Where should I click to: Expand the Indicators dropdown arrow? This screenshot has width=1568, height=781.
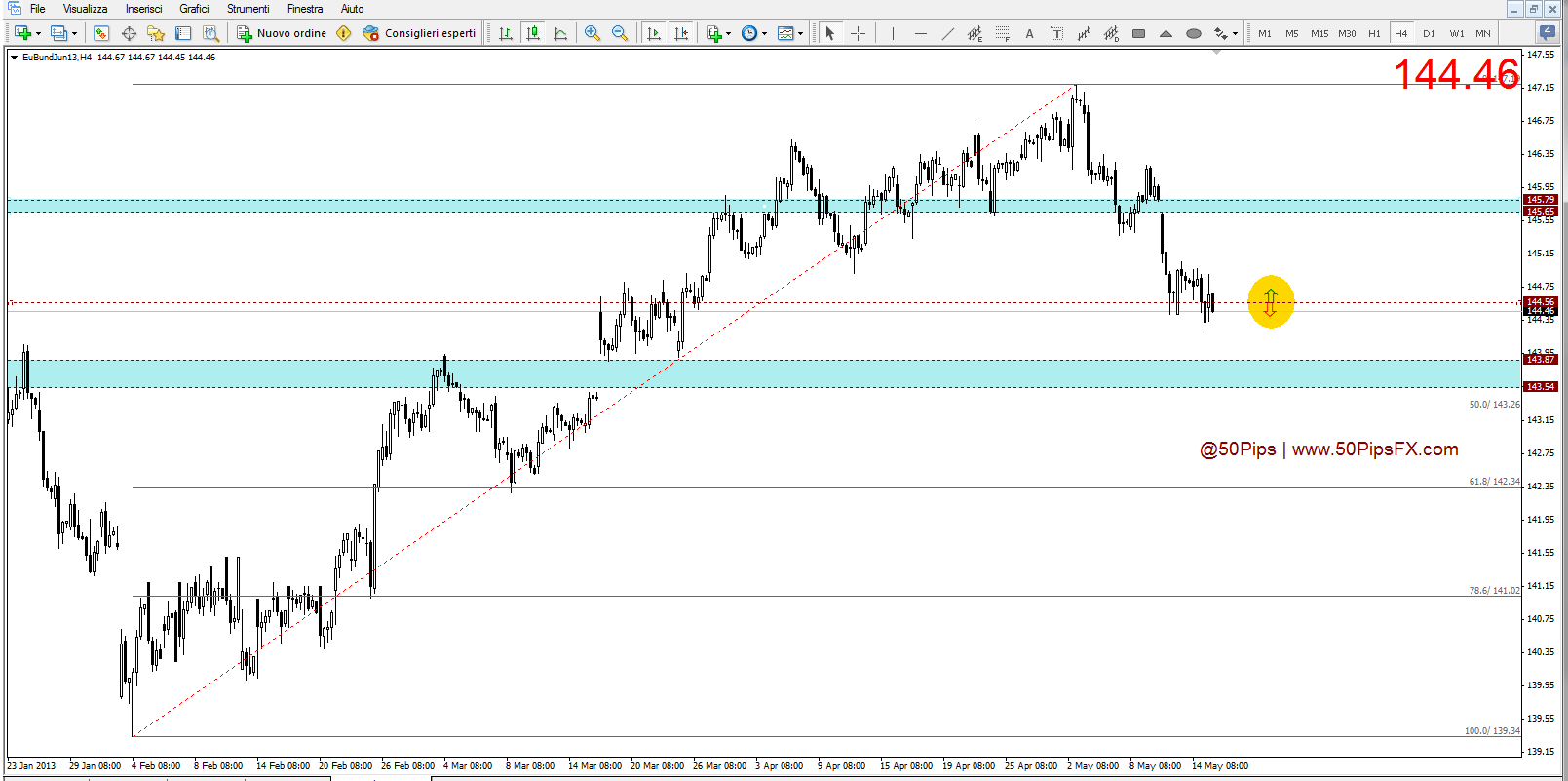point(728,33)
